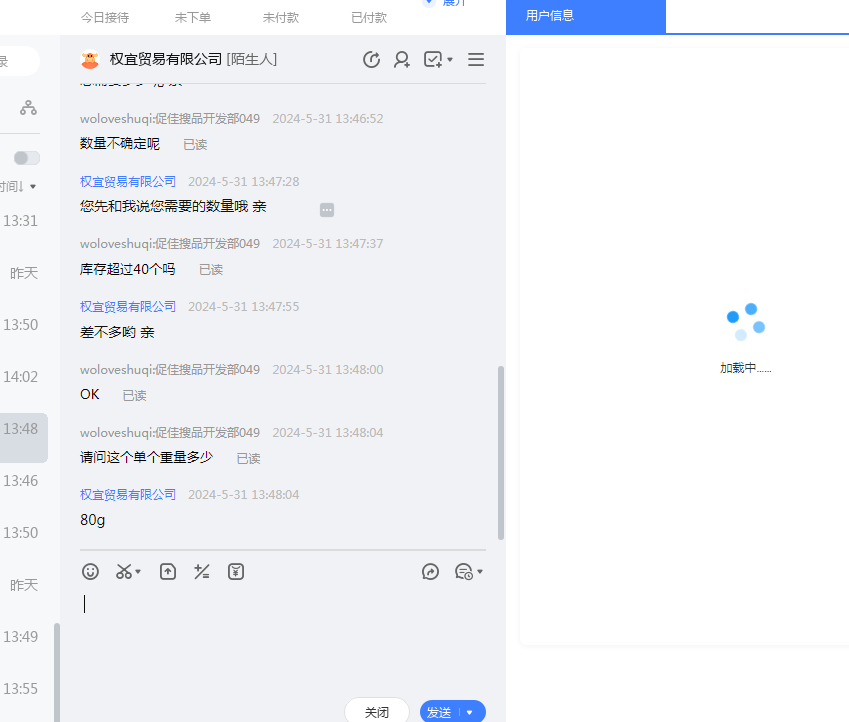
Task: Click the organization tree icon in sidebar
Action: click(28, 108)
